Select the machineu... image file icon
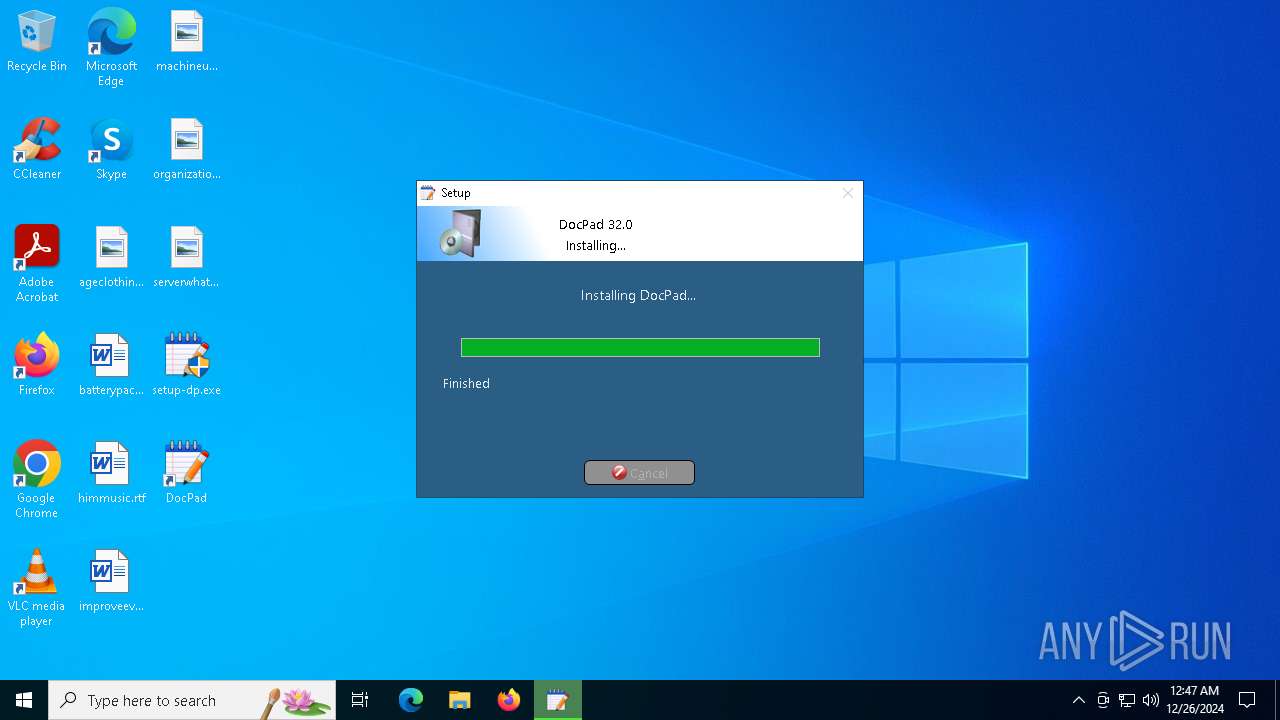The height and width of the screenshot is (720, 1280). click(x=187, y=42)
